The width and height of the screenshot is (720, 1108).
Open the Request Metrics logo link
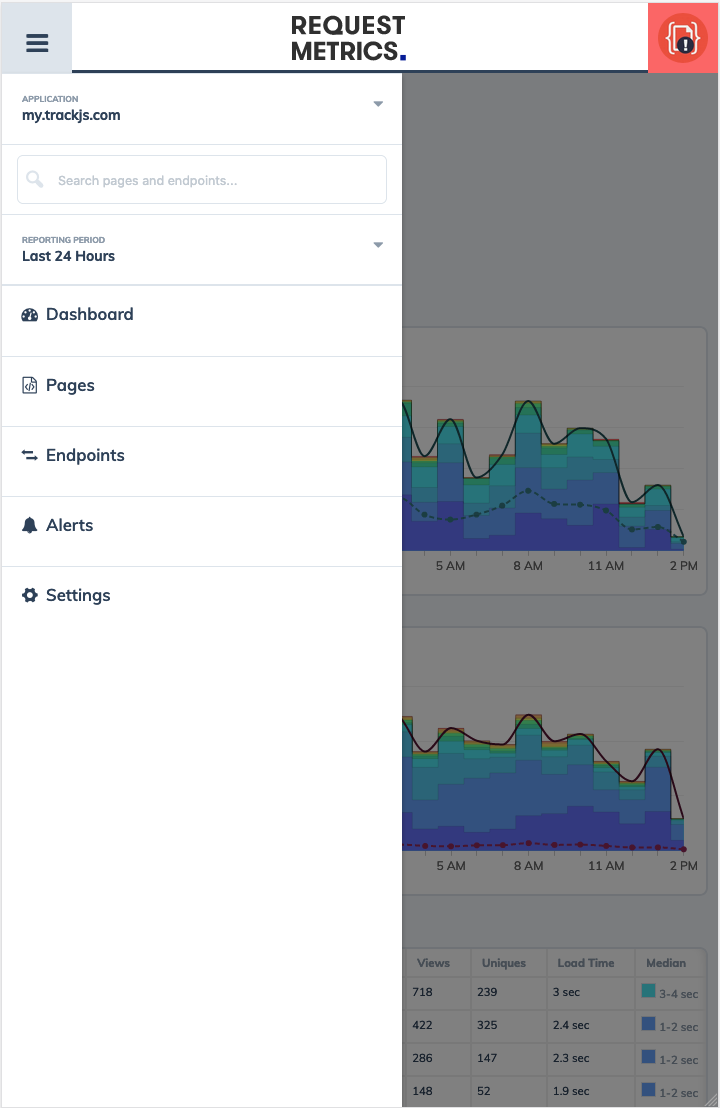(348, 38)
